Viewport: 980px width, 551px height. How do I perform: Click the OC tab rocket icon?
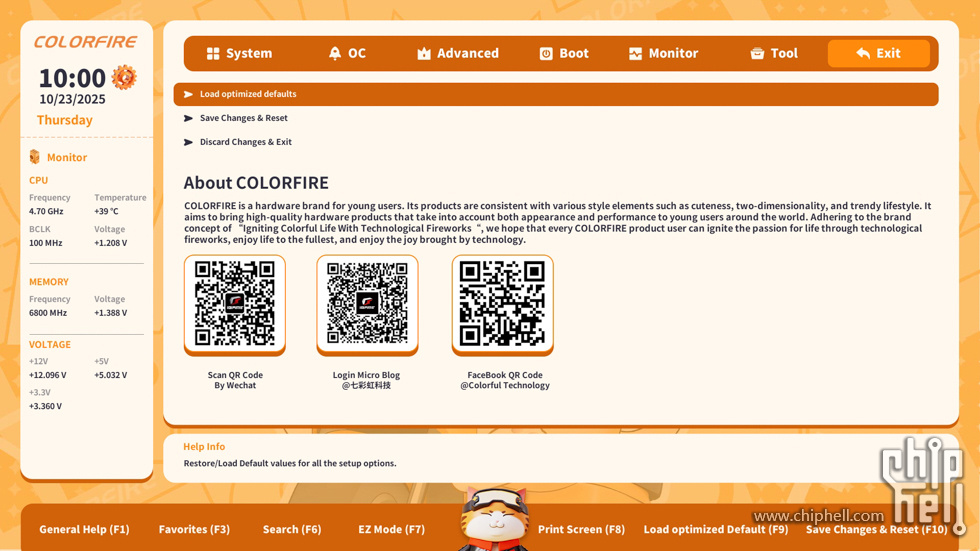335,54
